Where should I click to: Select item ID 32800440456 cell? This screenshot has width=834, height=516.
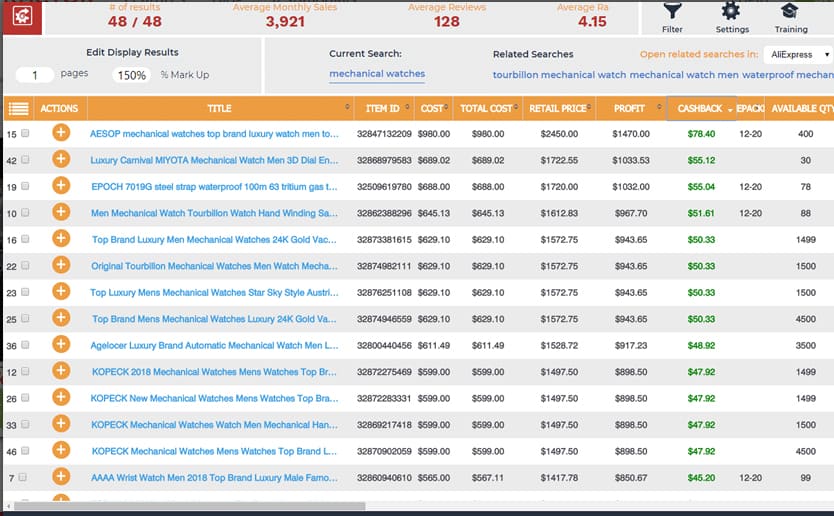point(384,346)
